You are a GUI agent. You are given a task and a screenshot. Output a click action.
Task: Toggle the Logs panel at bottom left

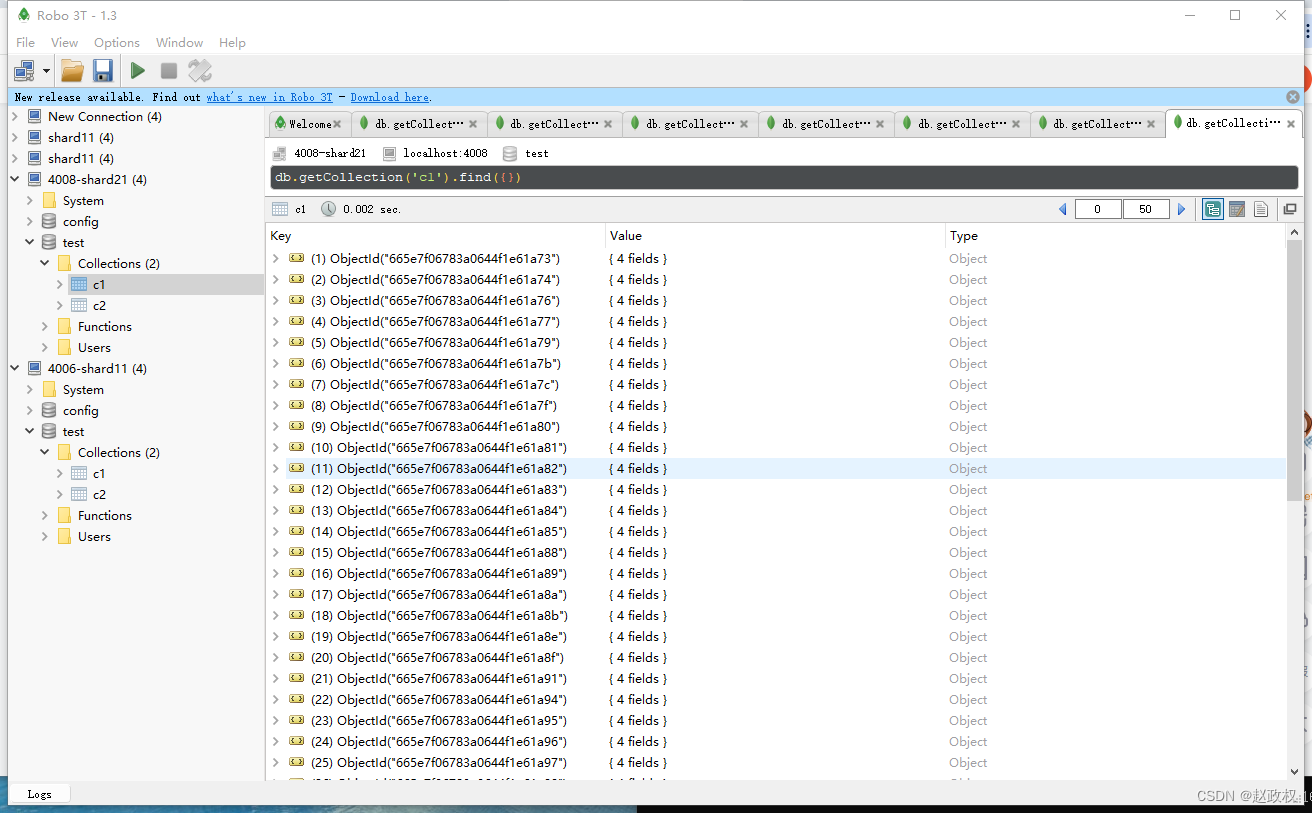click(40, 793)
